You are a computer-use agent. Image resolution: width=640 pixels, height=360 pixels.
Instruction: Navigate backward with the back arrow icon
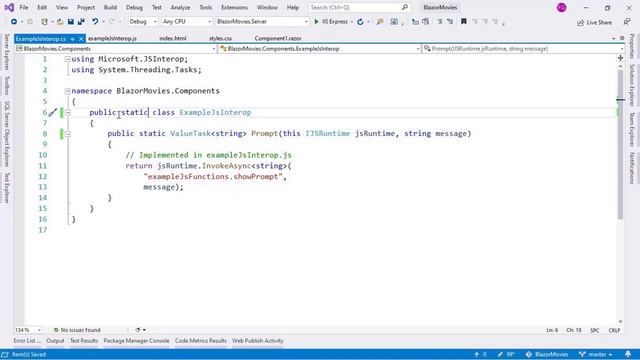pos(14,22)
